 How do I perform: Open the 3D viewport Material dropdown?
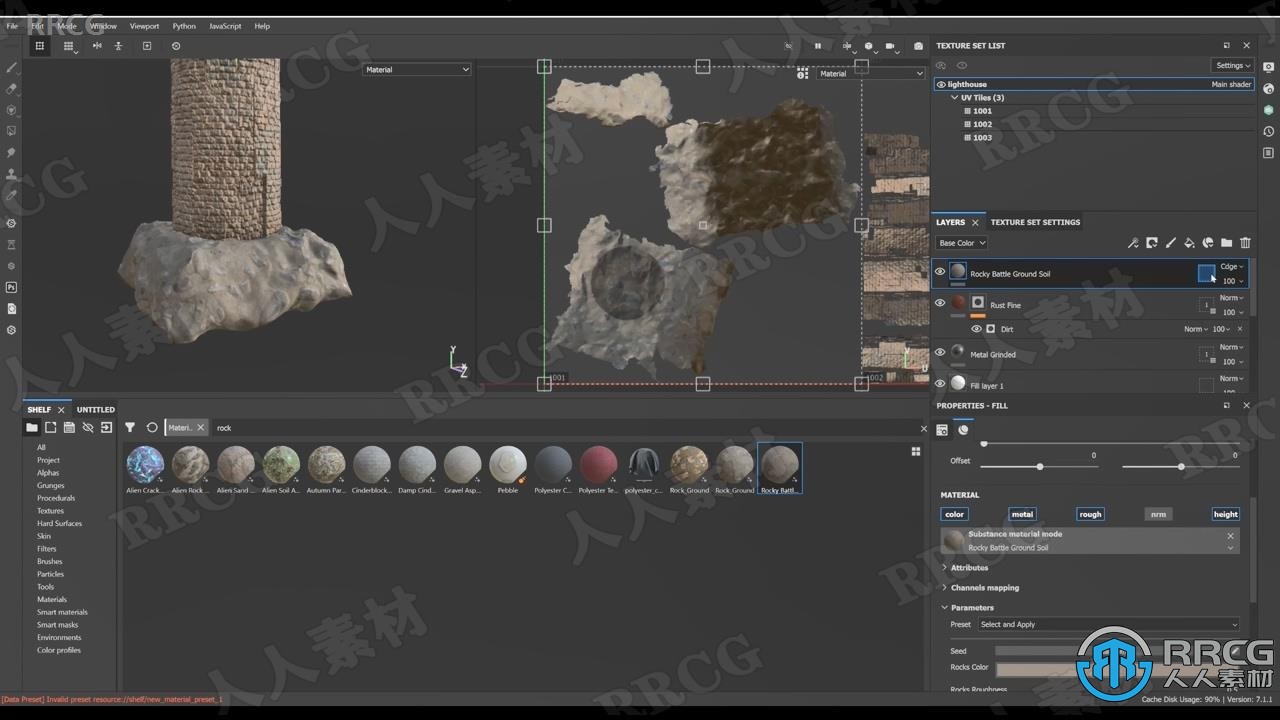(x=417, y=70)
